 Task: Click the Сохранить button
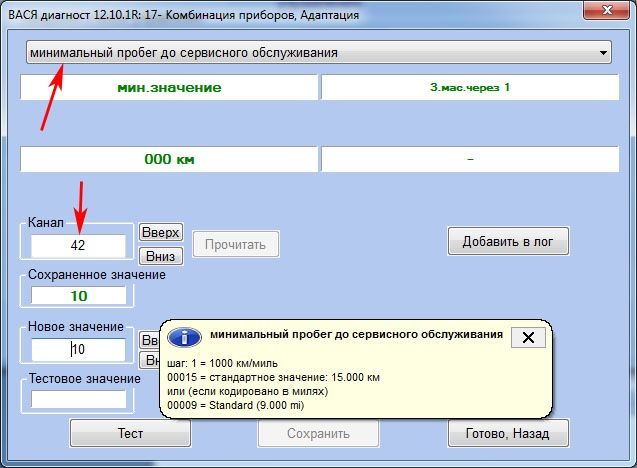(317, 434)
